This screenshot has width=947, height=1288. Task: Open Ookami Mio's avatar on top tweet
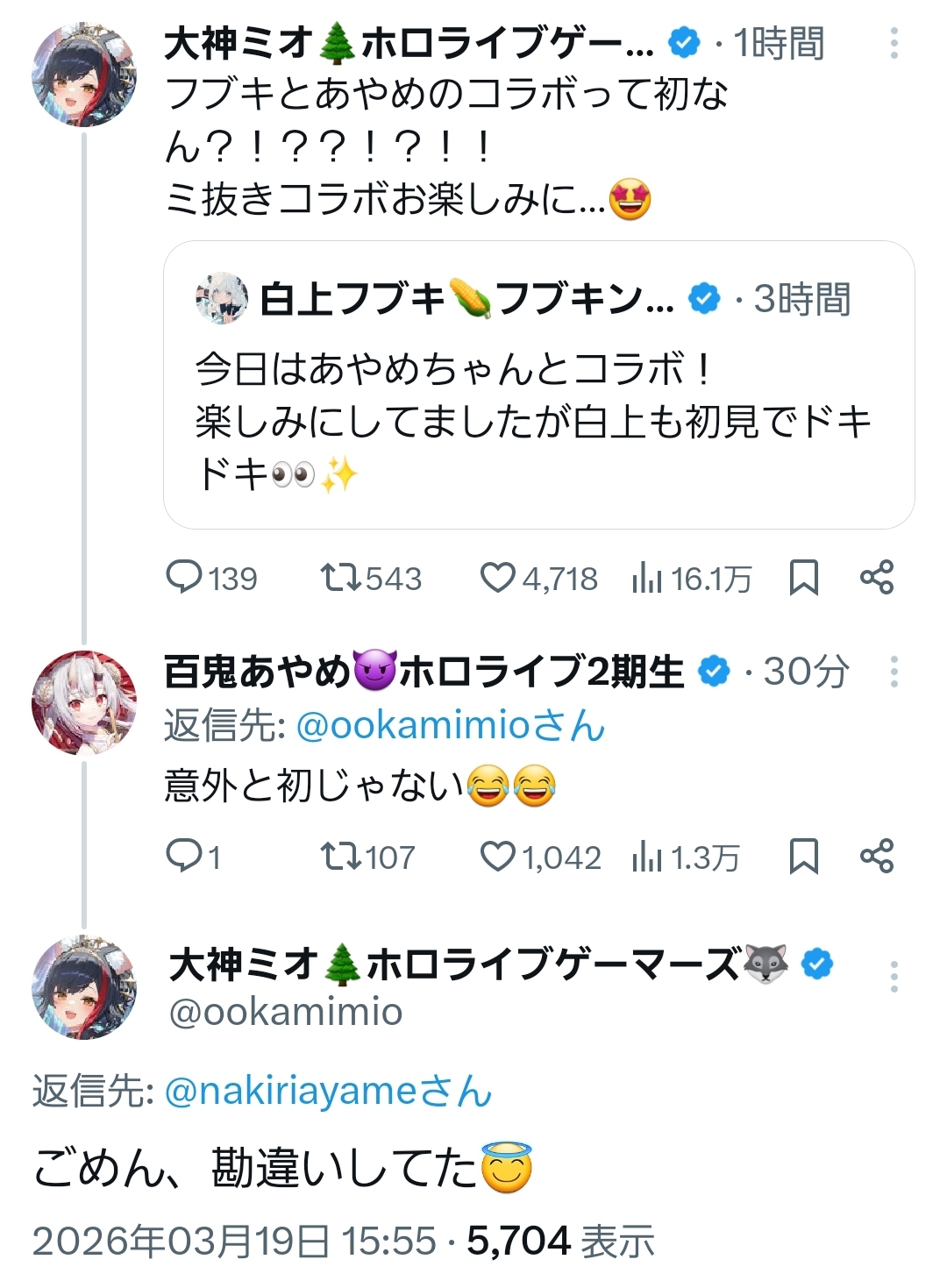click(x=84, y=75)
